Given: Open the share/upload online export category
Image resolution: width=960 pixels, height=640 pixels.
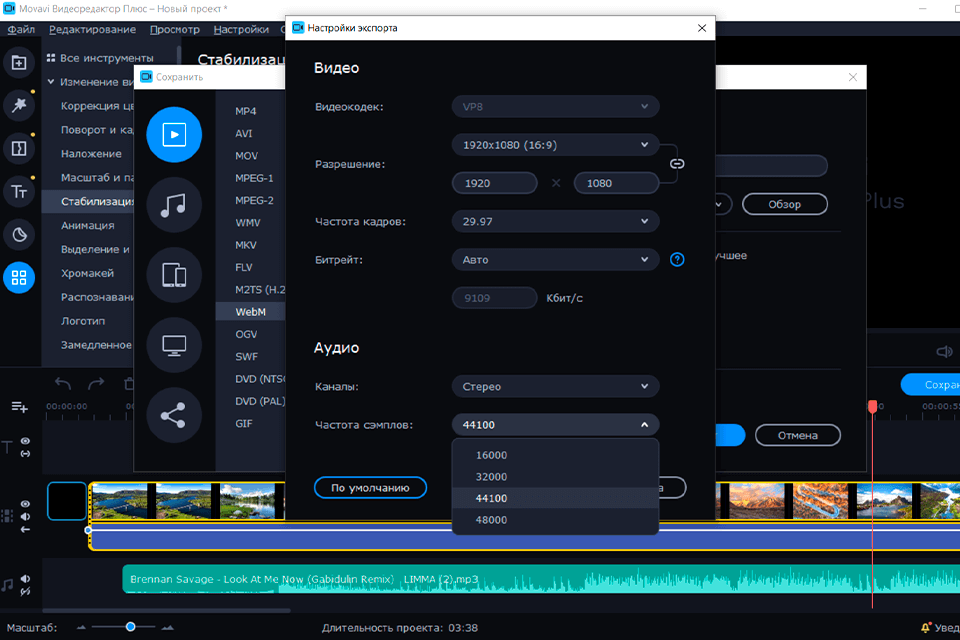Looking at the screenshot, I should [174, 415].
